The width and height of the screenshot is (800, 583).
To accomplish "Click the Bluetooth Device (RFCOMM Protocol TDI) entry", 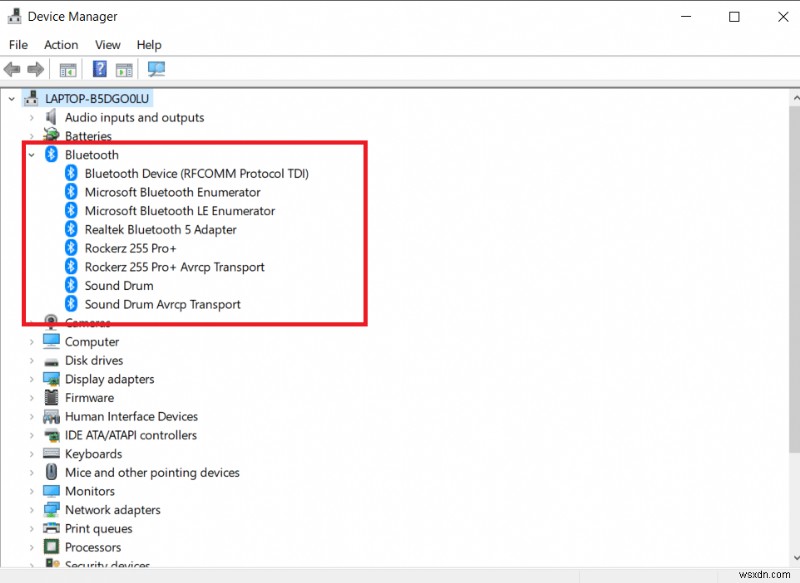I will point(197,173).
